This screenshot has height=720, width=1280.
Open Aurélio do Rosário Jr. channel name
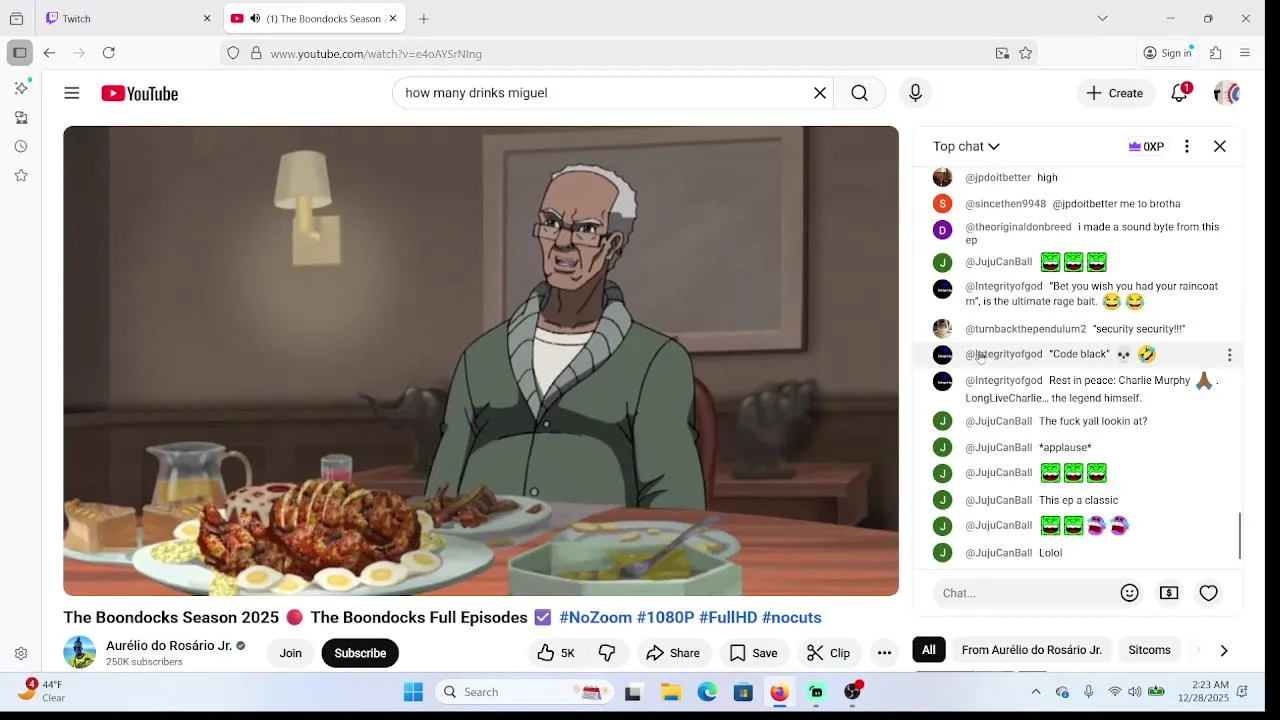[169, 646]
